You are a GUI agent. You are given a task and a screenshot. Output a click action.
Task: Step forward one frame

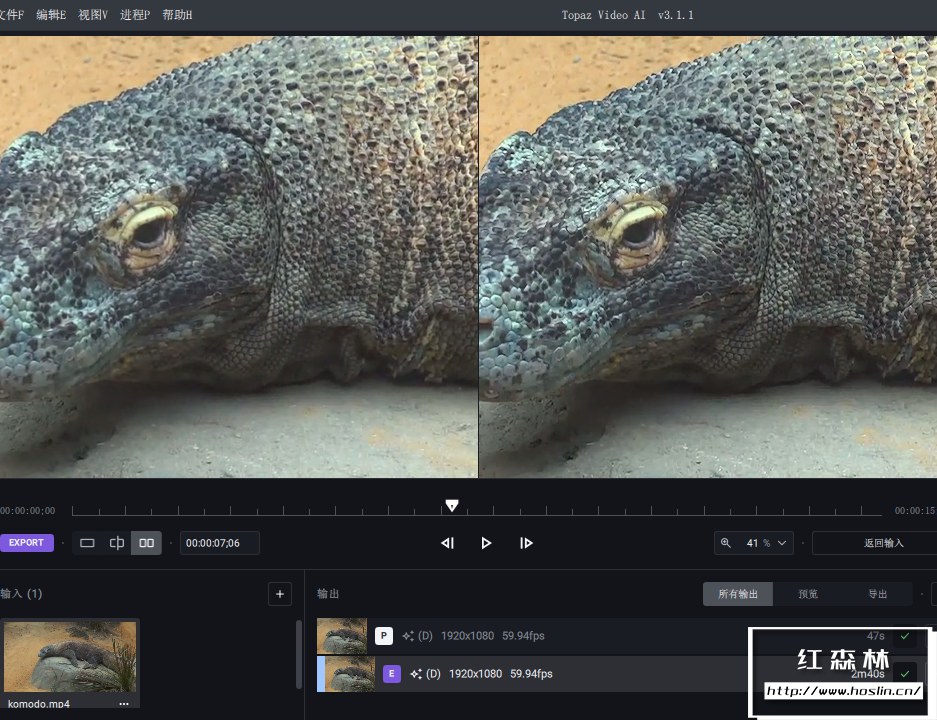pyautogui.click(x=526, y=543)
